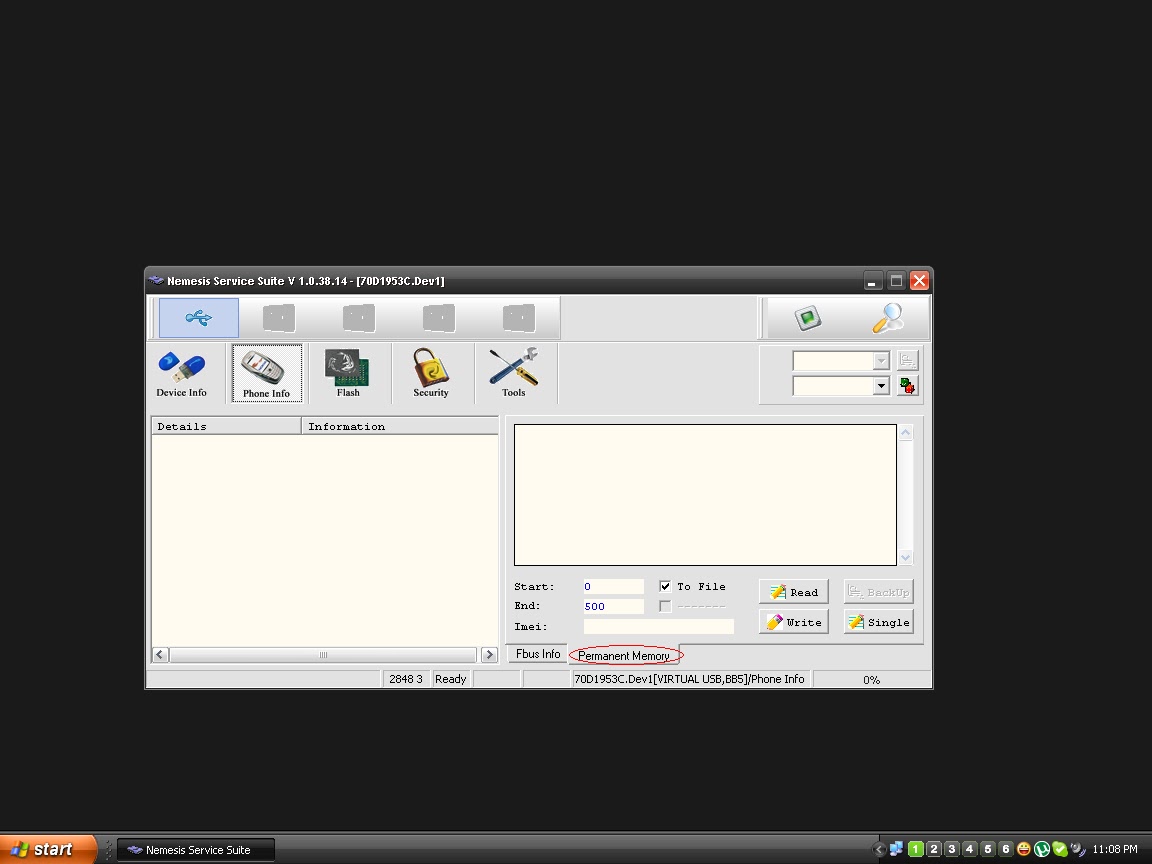Open the lower combo box dropdown
Screen dimensions: 1152x864
(881, 386)
